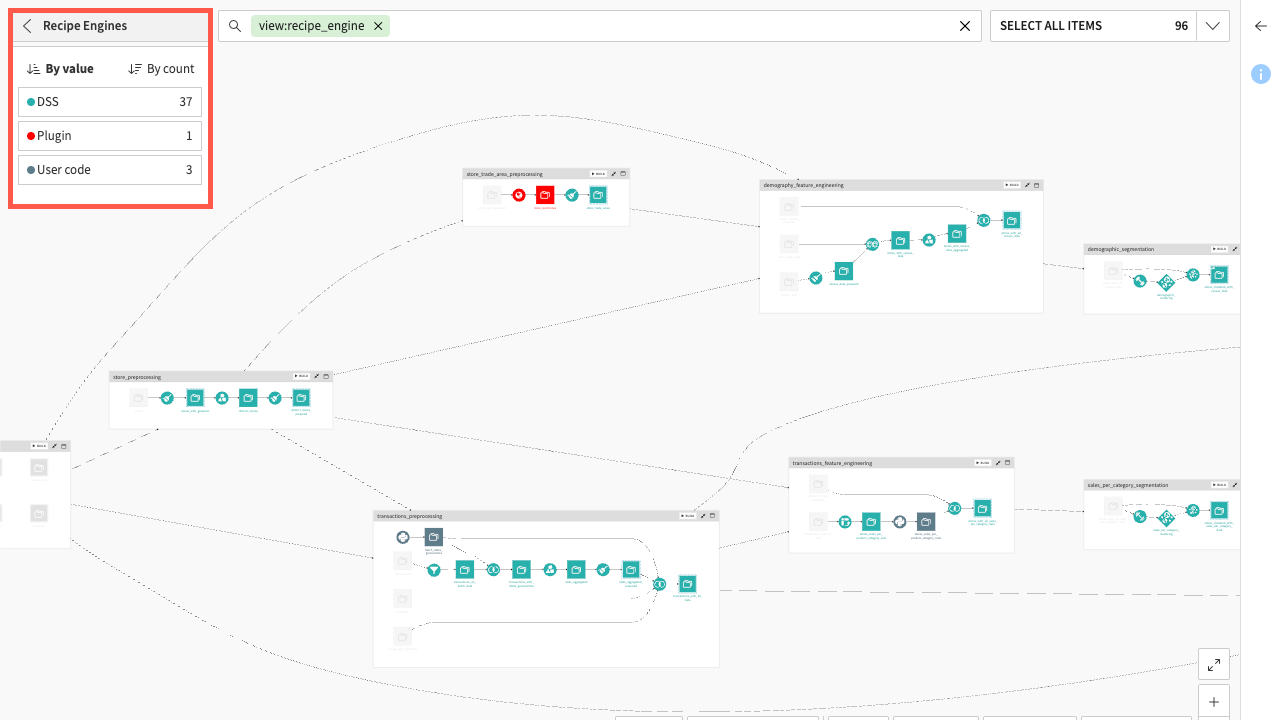
Task: Collapse the store_preprocessing zone
Action: click(x=326, y=376)
